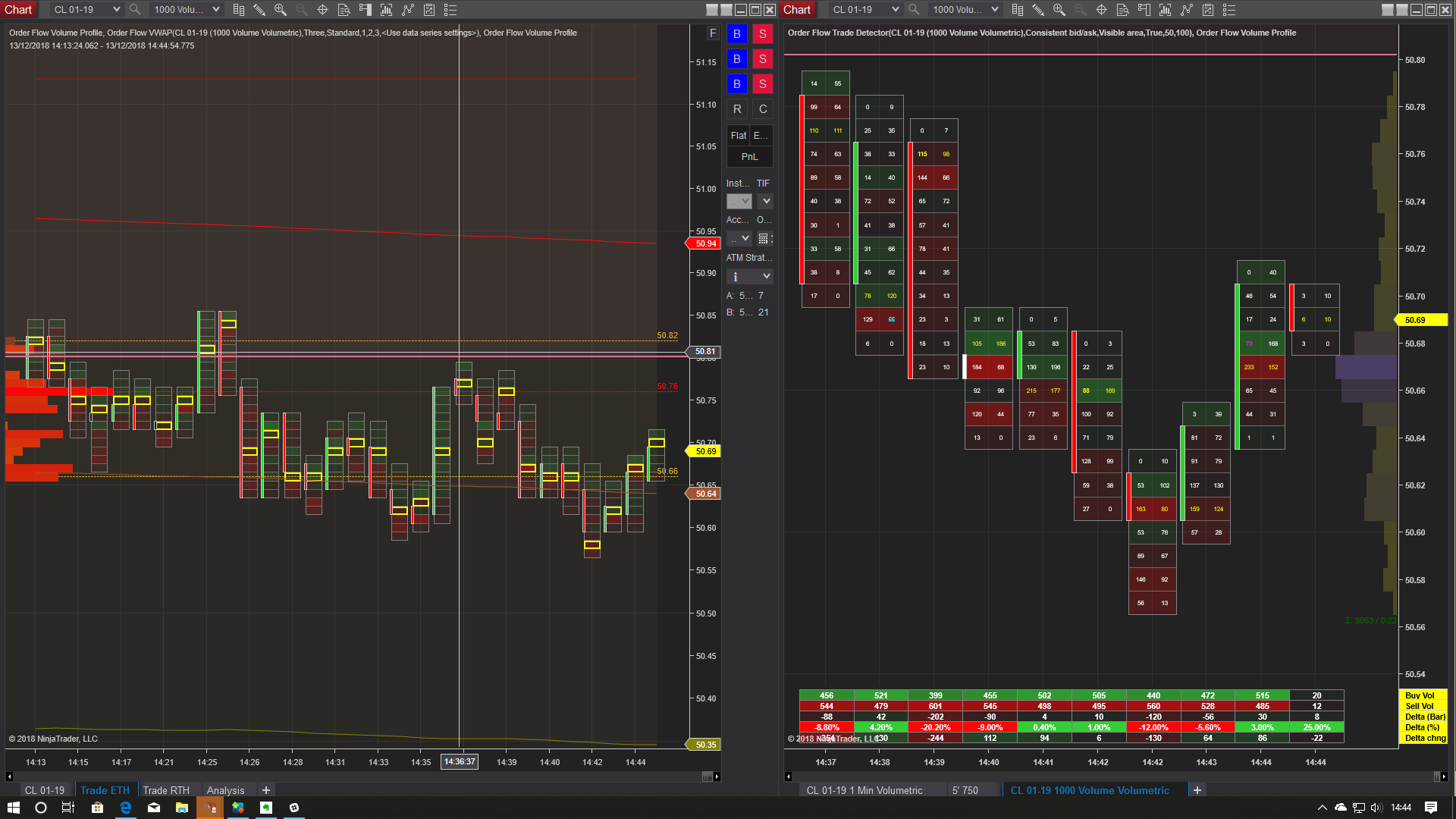Switch to the Trade RTH tab
Screen dimensions: 1456x819
166,790
